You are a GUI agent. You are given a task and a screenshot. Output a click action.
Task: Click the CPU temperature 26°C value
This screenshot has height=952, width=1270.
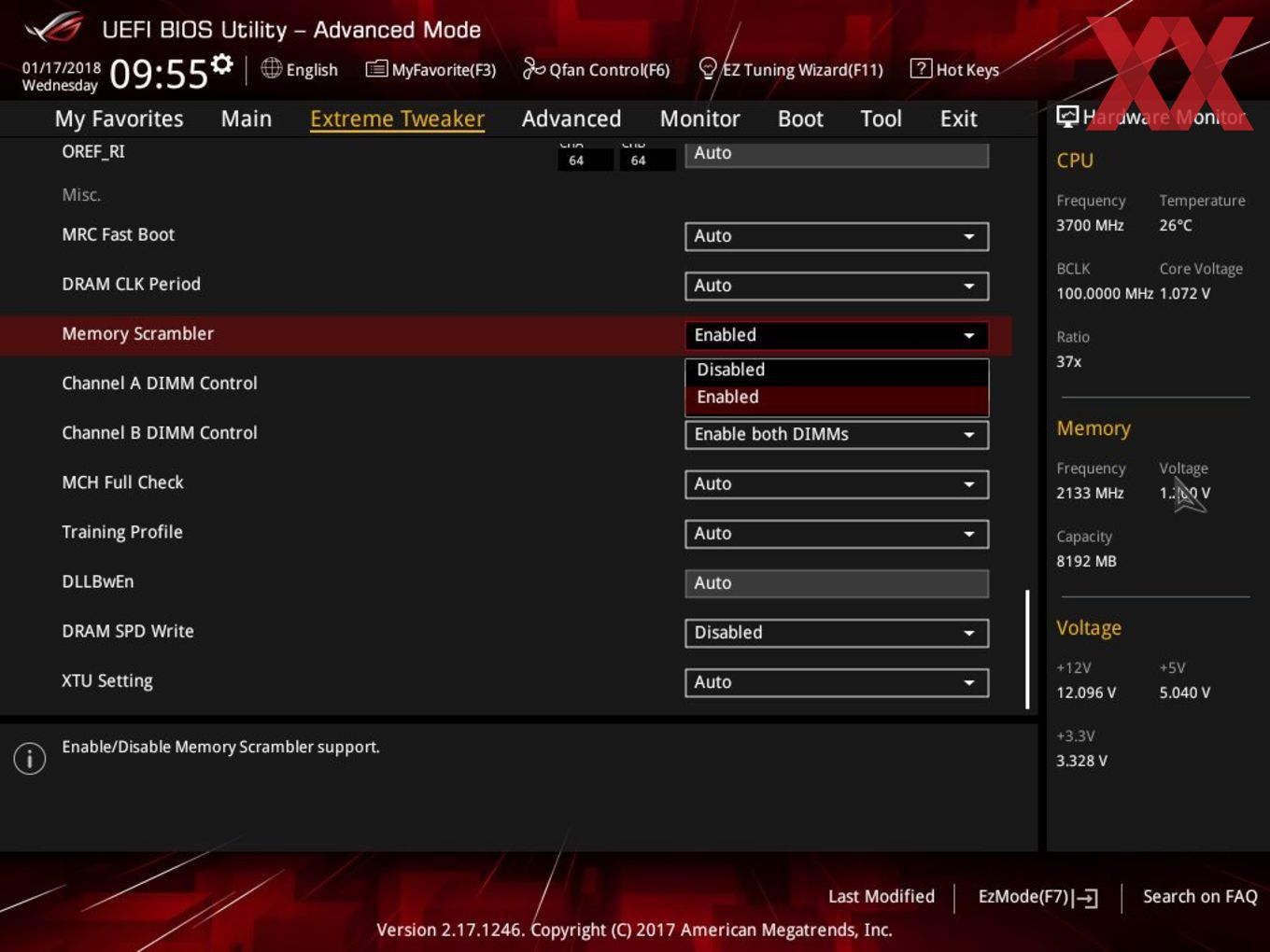tap(1176, 225)
